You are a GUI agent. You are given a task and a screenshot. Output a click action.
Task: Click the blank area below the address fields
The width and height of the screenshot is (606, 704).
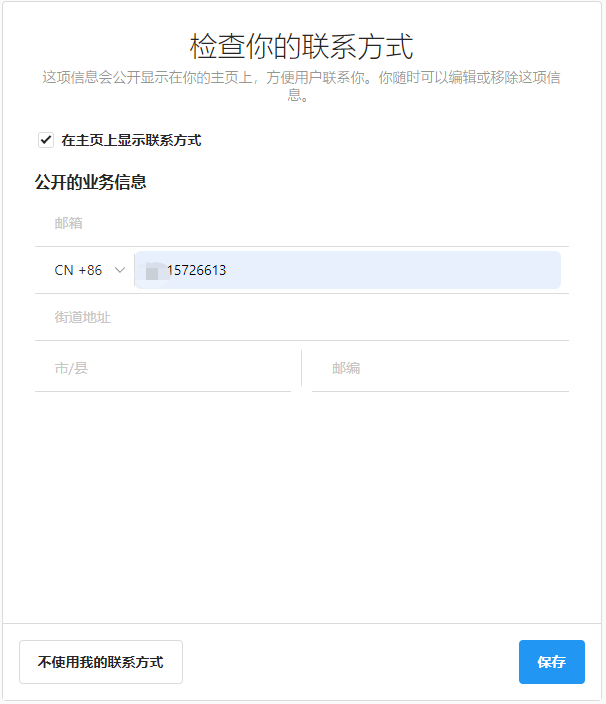pyautogui.click(x=302, y=500)
